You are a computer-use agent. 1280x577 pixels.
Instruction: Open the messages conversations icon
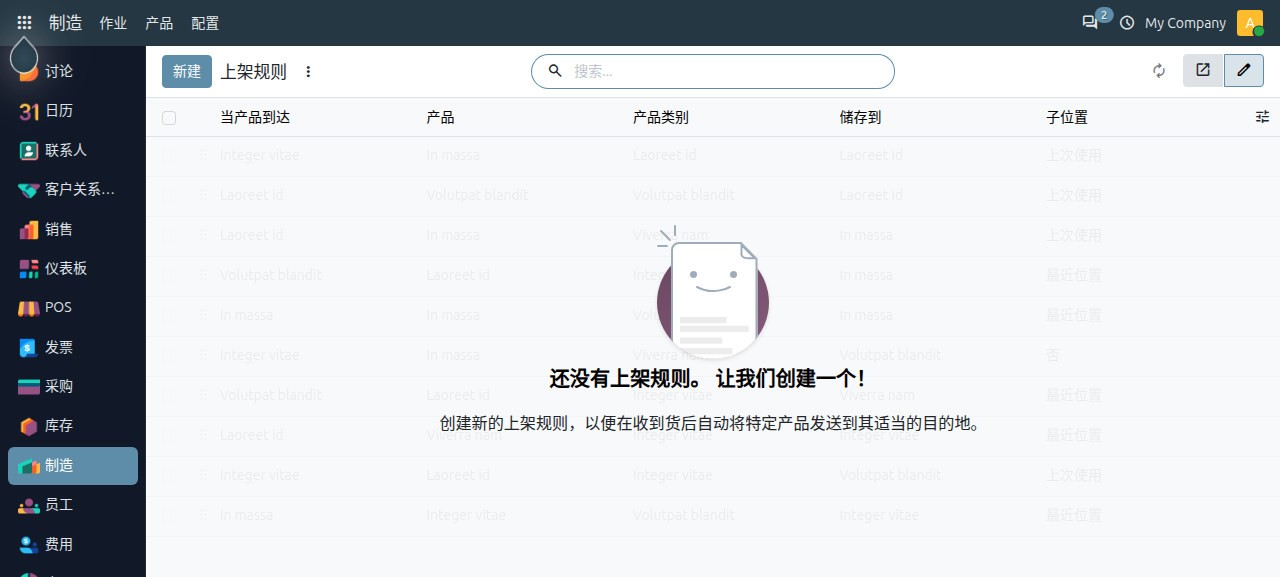1090,22
